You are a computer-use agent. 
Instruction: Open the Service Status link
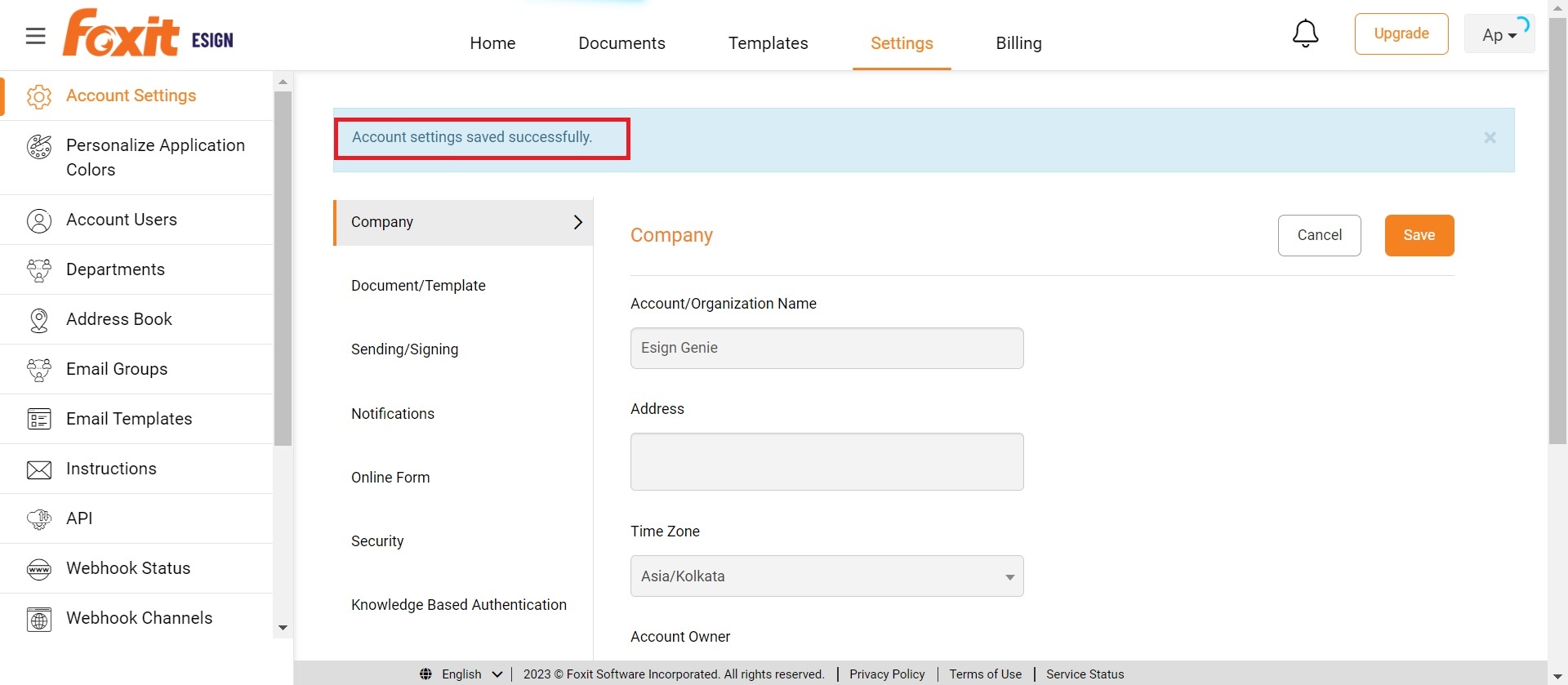click(x=1085, y=674)
